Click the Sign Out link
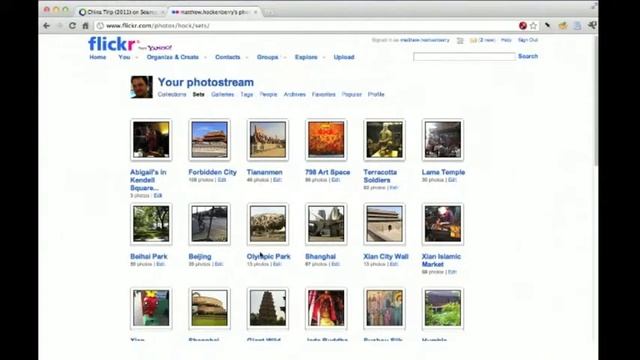This screenshot has height=360, width=640. point(528,40)
